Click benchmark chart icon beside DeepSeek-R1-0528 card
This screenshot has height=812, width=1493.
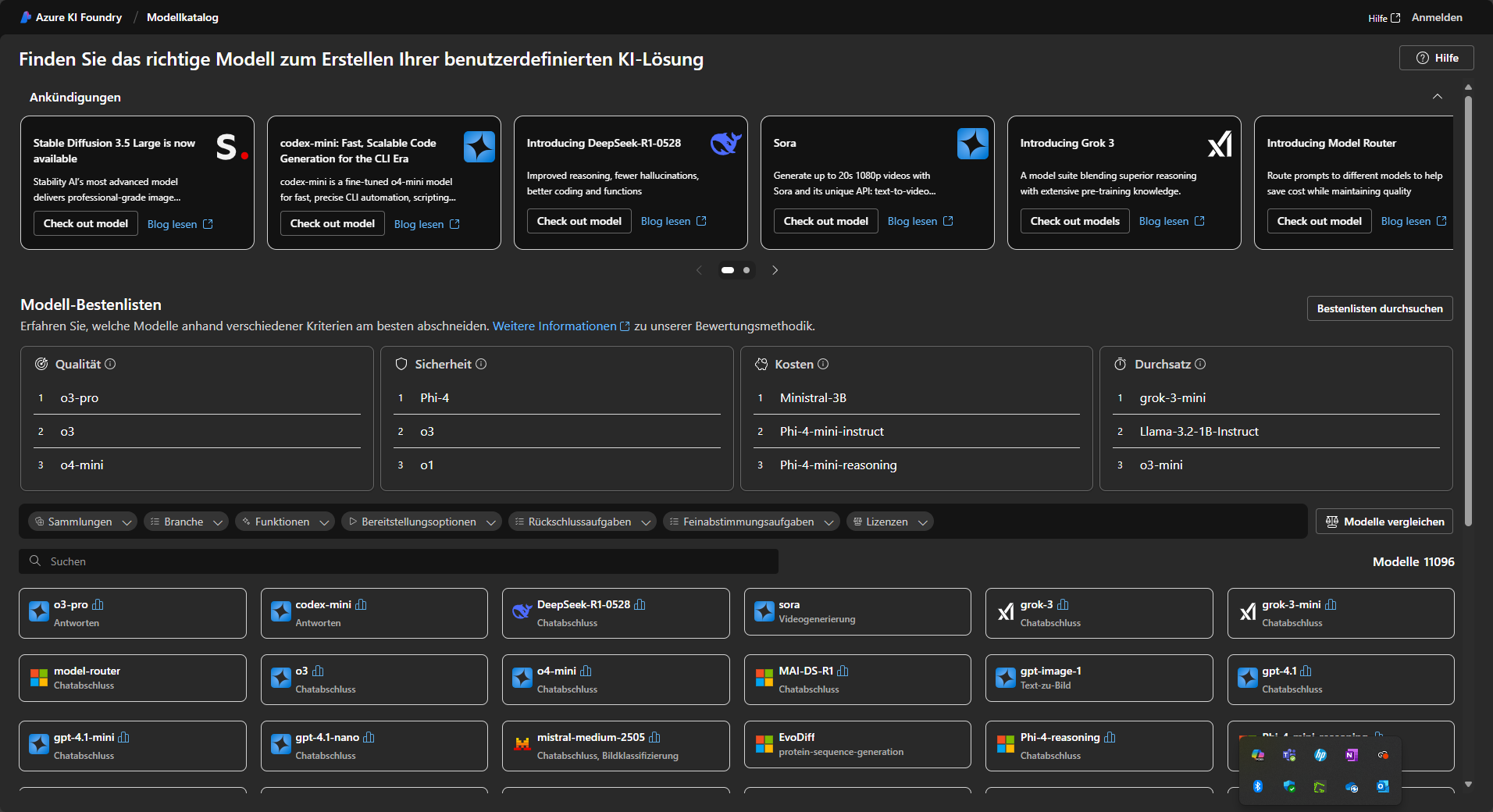[x=640, y=604]
